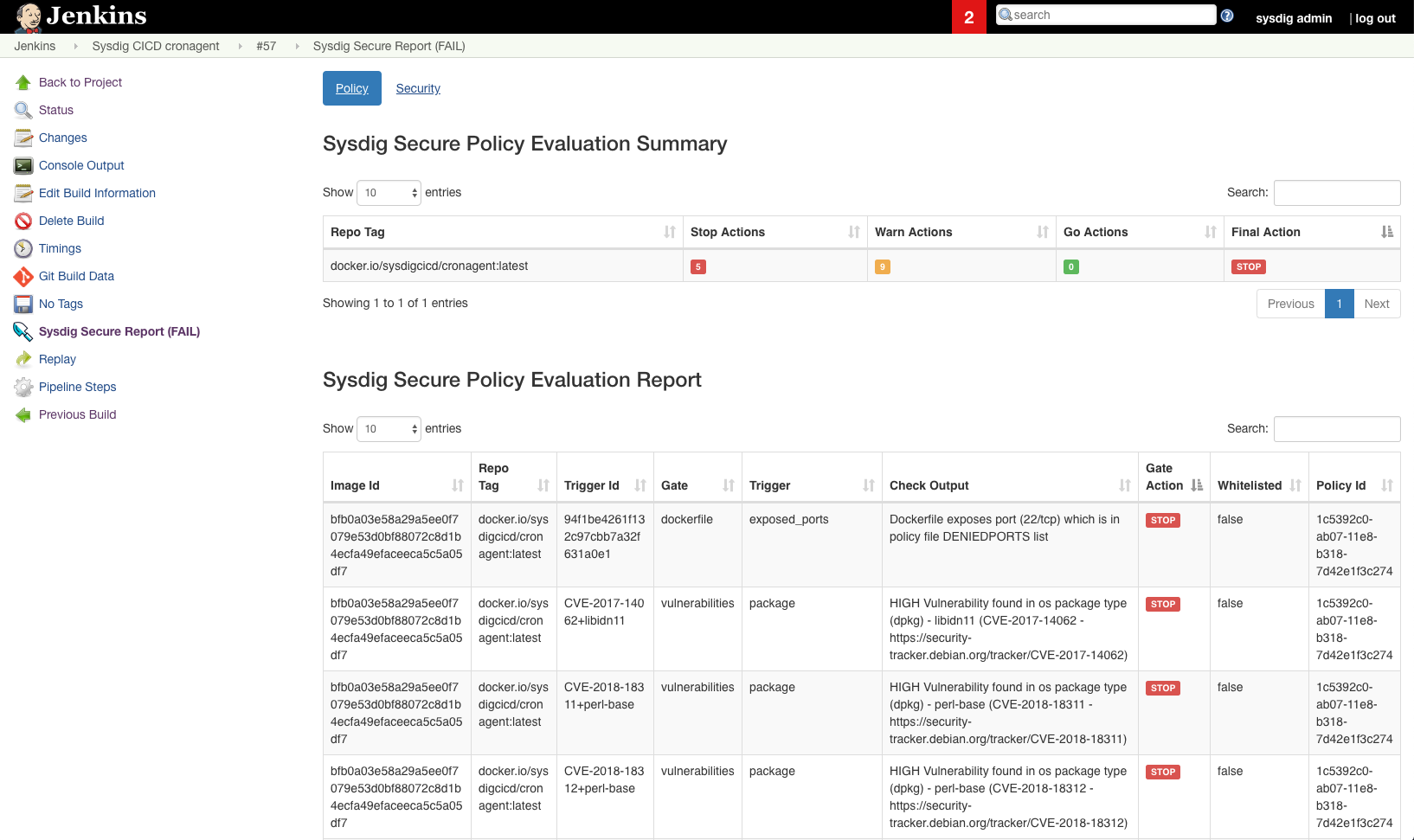
Task: Click the Pipeline Steps gear icon
Action: [23, 387]
